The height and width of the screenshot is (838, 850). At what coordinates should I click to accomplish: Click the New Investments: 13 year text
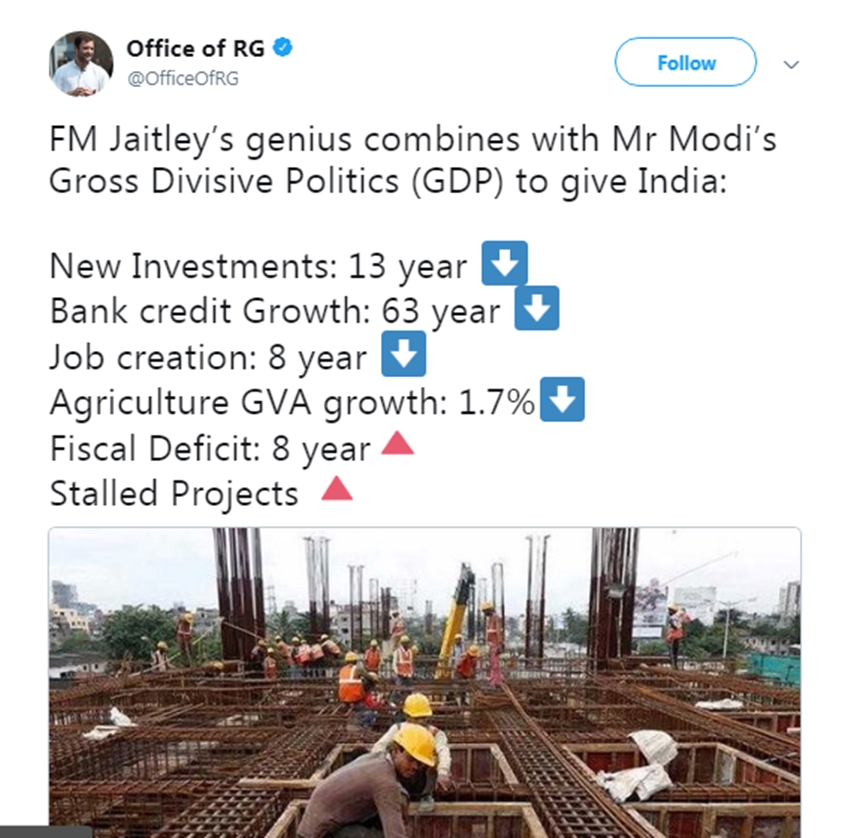pyautogui.click(x=258, y=267)
